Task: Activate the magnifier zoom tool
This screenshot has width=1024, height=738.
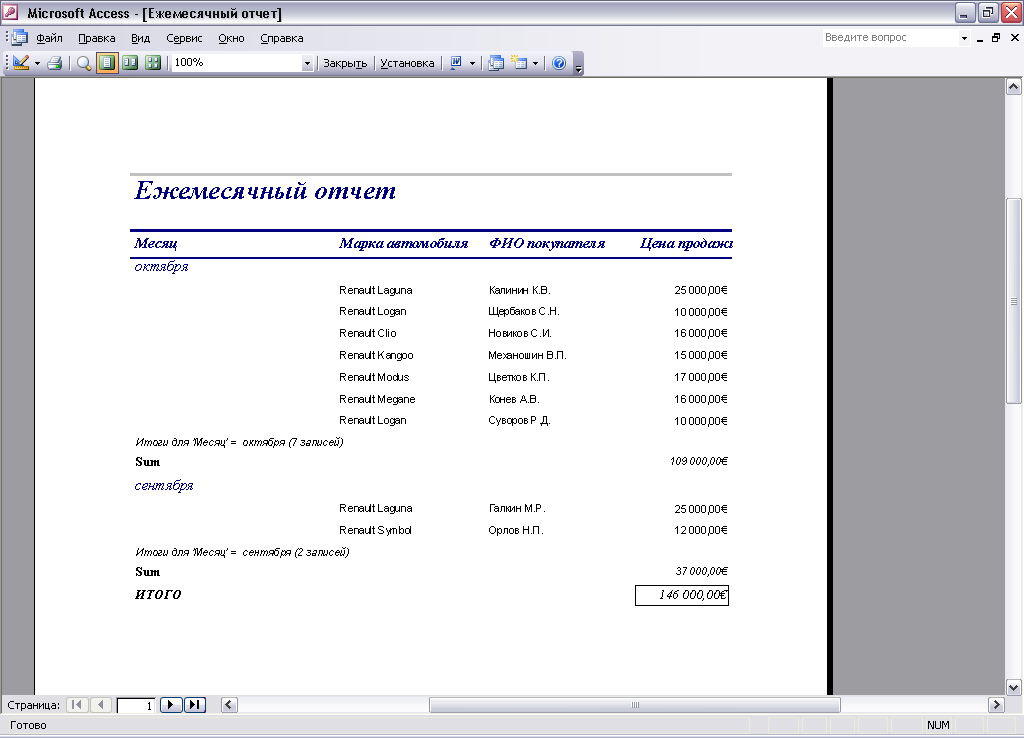Action: [84, 63]
